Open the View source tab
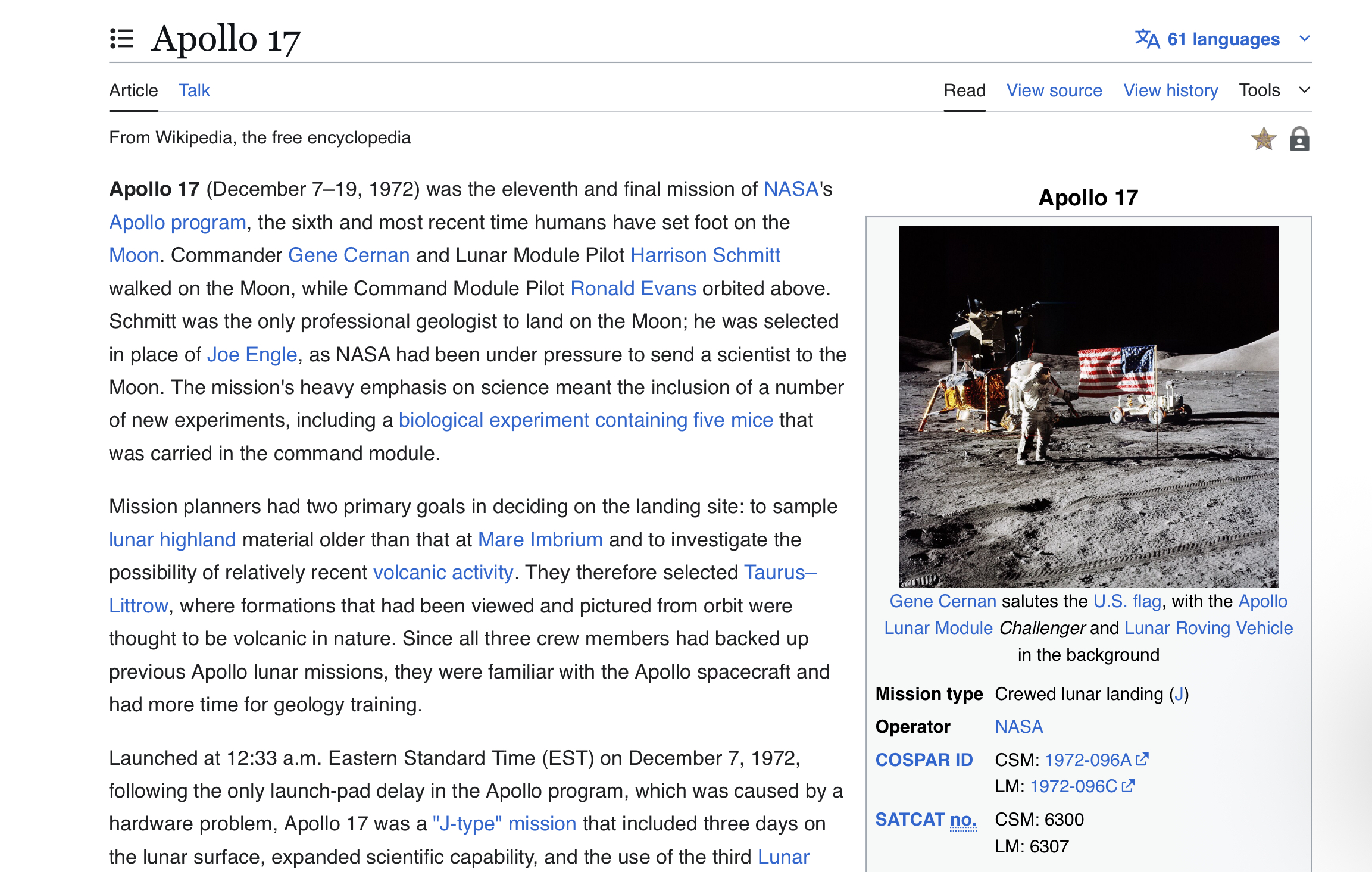1372x872 pixels. (x=1054, y=90)
